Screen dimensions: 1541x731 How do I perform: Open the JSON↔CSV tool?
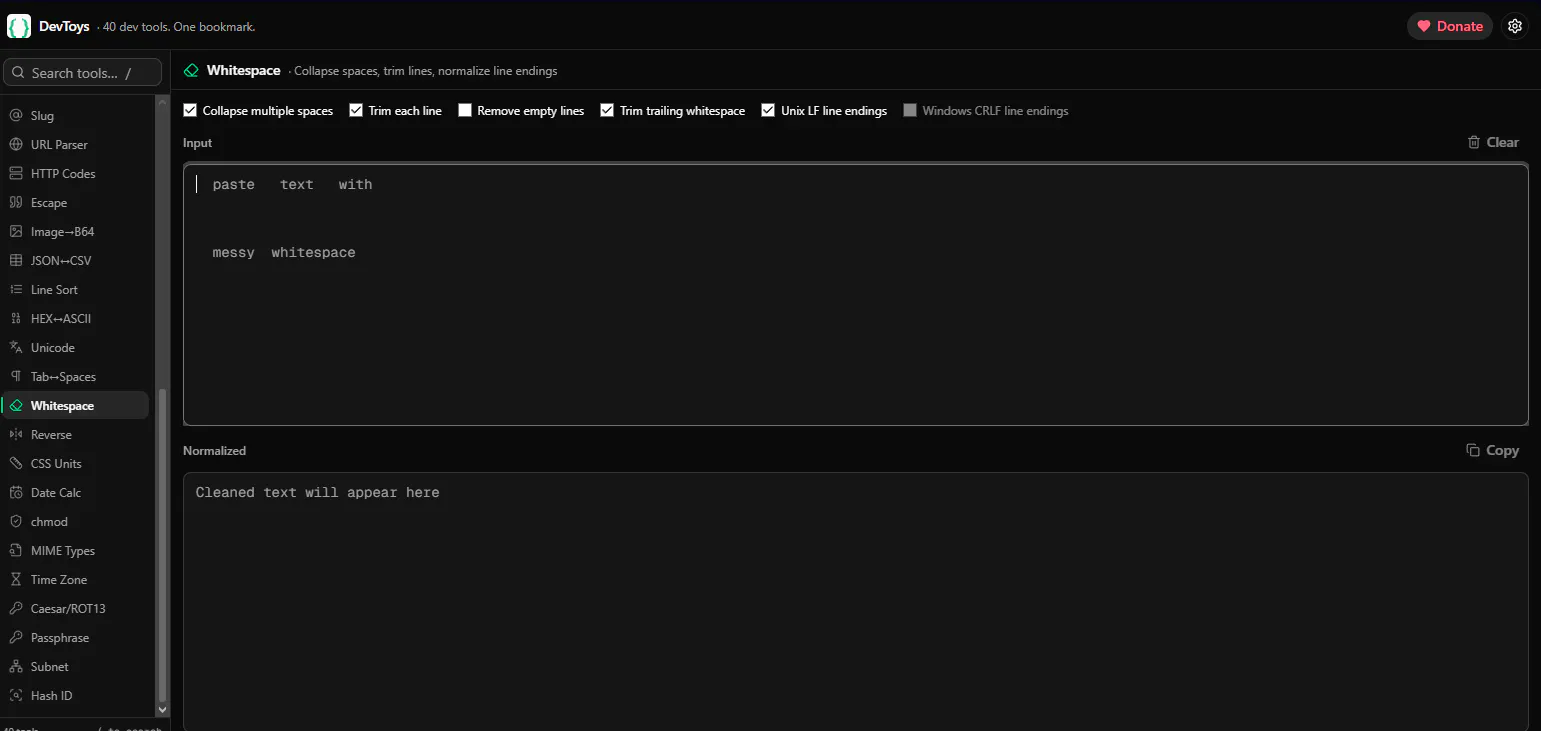coord(75,261)
